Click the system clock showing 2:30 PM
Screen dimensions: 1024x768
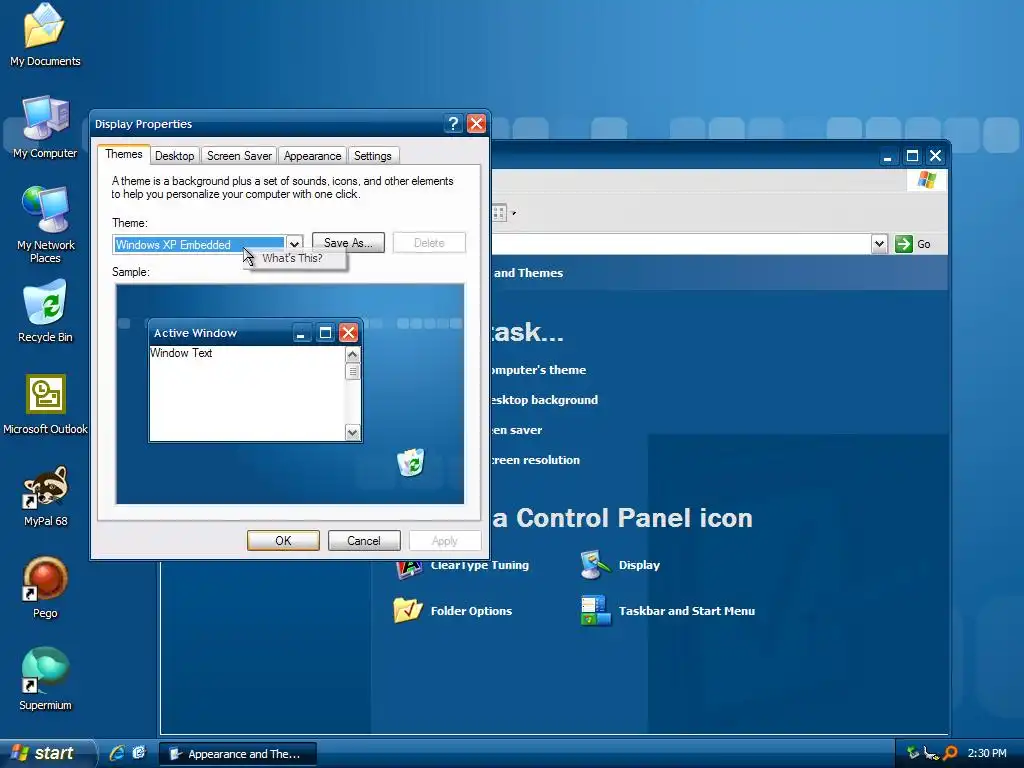(987, 753)
